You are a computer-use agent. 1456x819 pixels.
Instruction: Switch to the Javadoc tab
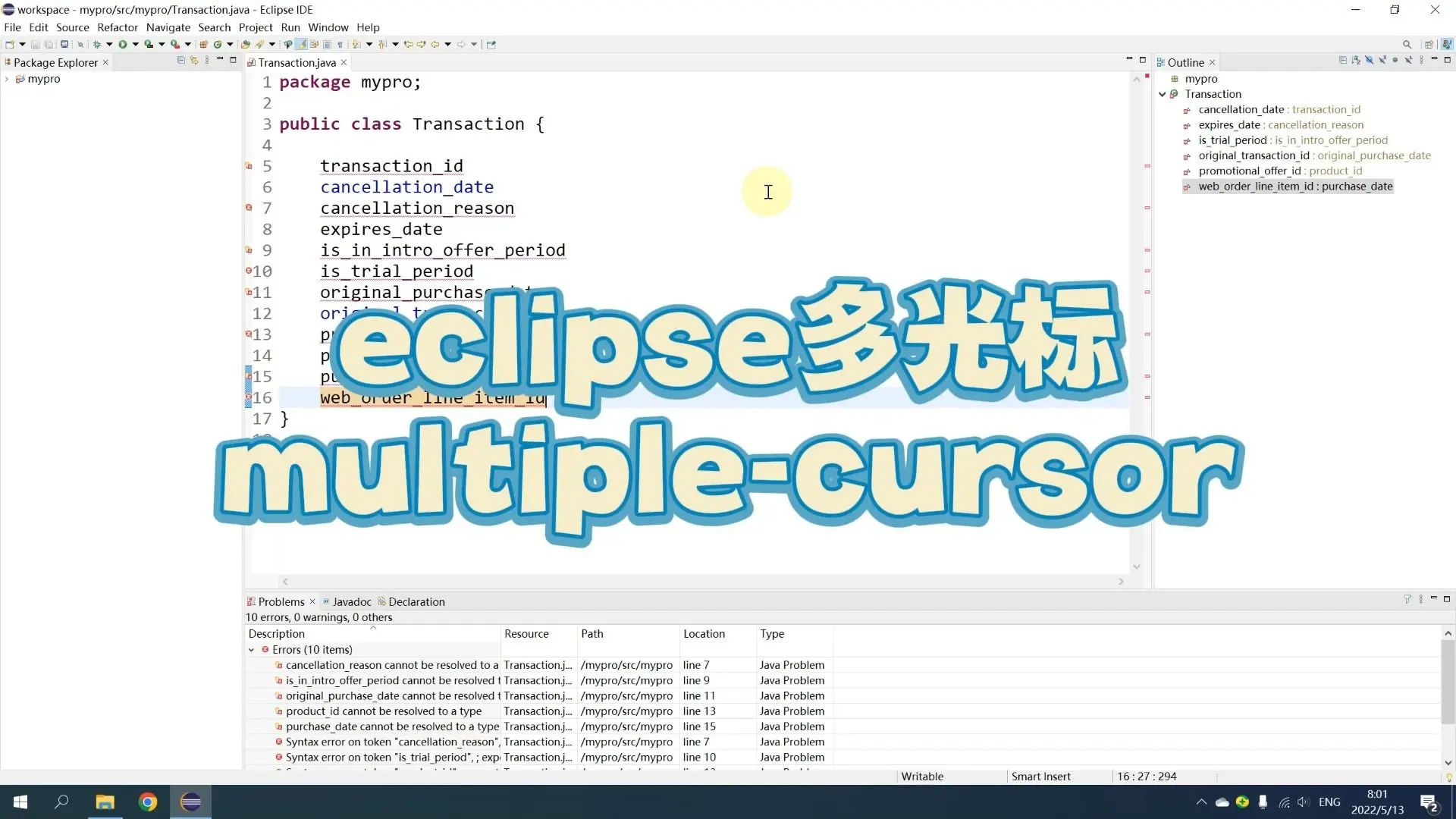pyautogui.click(x=352, y=601)
